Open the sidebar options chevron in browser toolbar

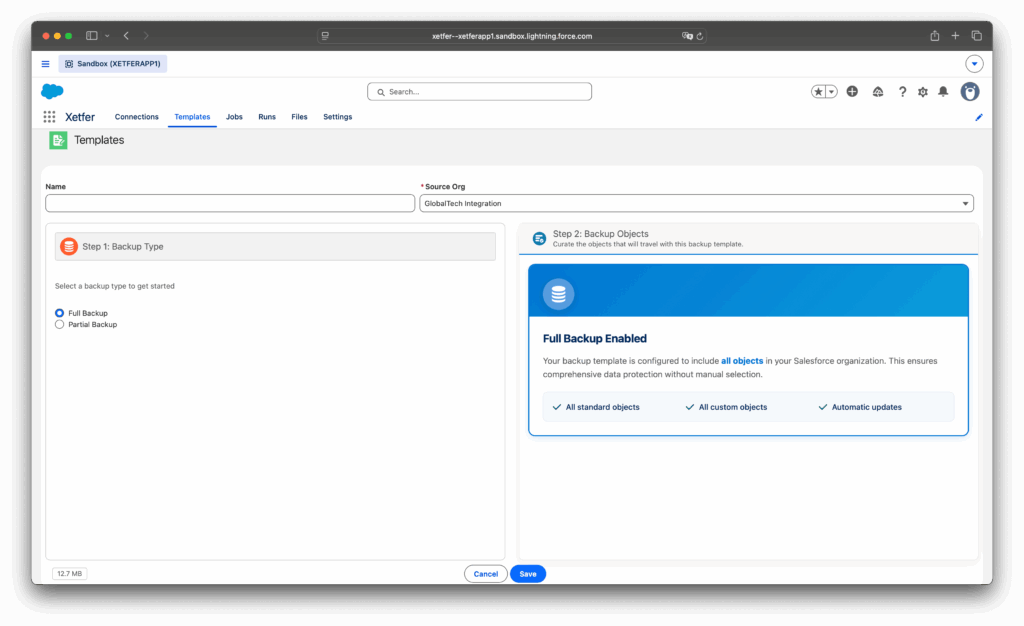coord(107,36)
